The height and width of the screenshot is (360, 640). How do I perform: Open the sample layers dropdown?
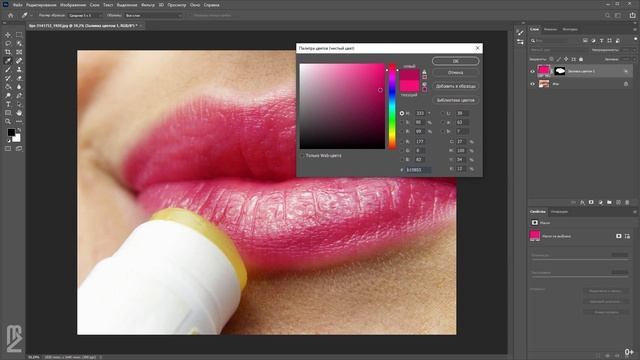tap(153, 16)
